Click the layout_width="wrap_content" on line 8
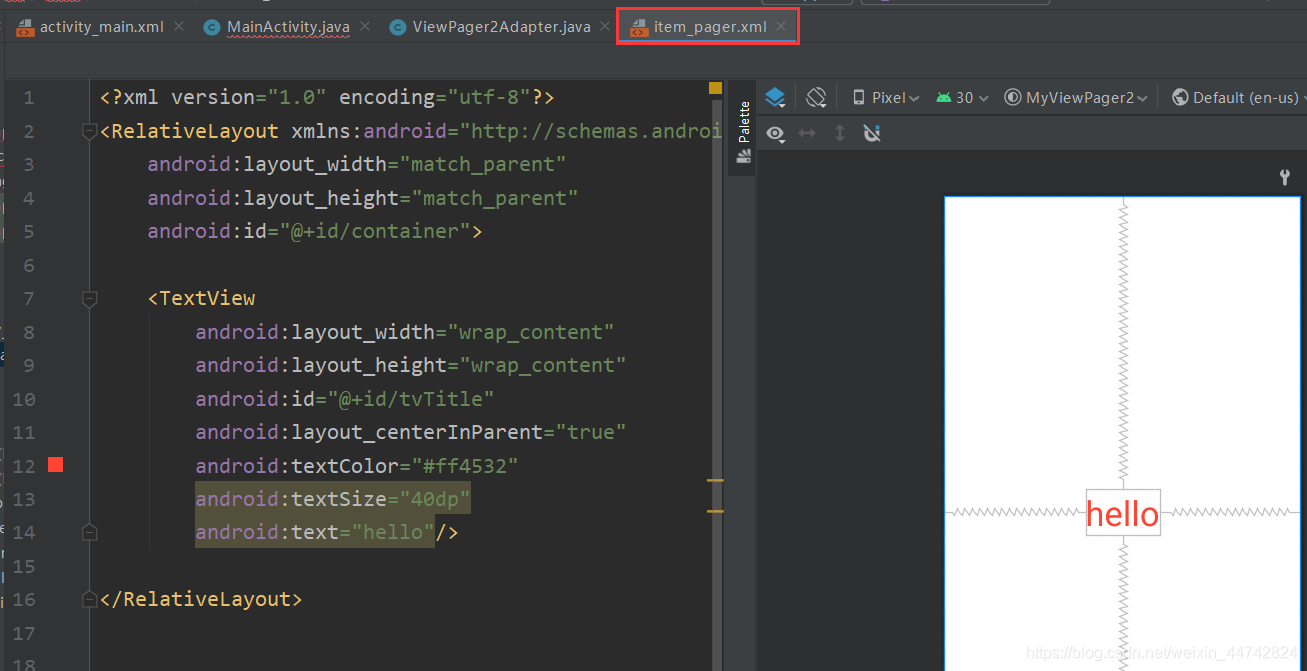Image resolution: width=1307 pixels, height=671 pixels. tap(405, 332)
